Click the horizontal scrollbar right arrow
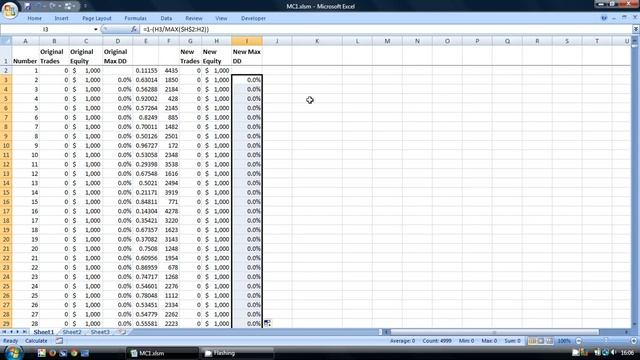 pyautogui.click(x=627, y=332)
